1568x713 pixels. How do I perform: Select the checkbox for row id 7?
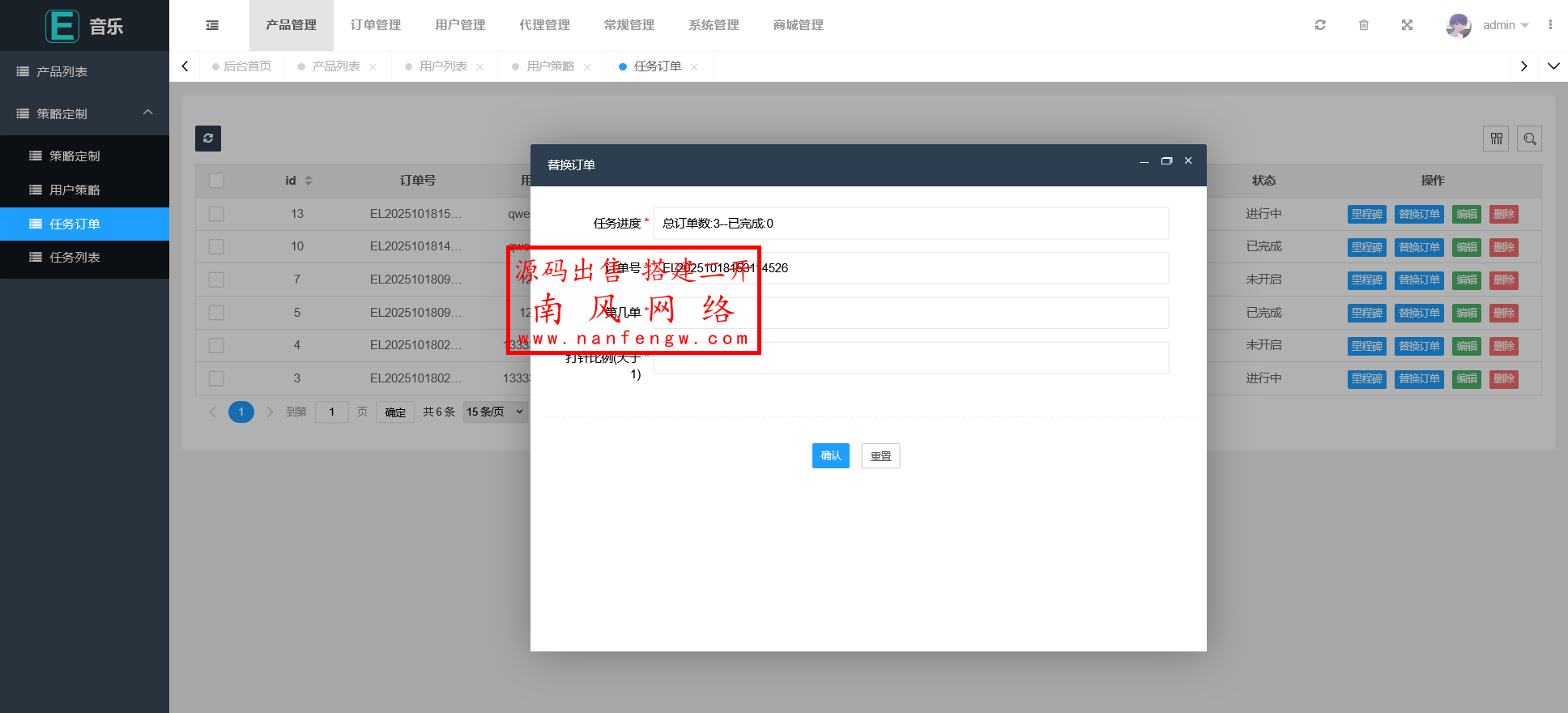pyautogui.click(x=216, y=280)
